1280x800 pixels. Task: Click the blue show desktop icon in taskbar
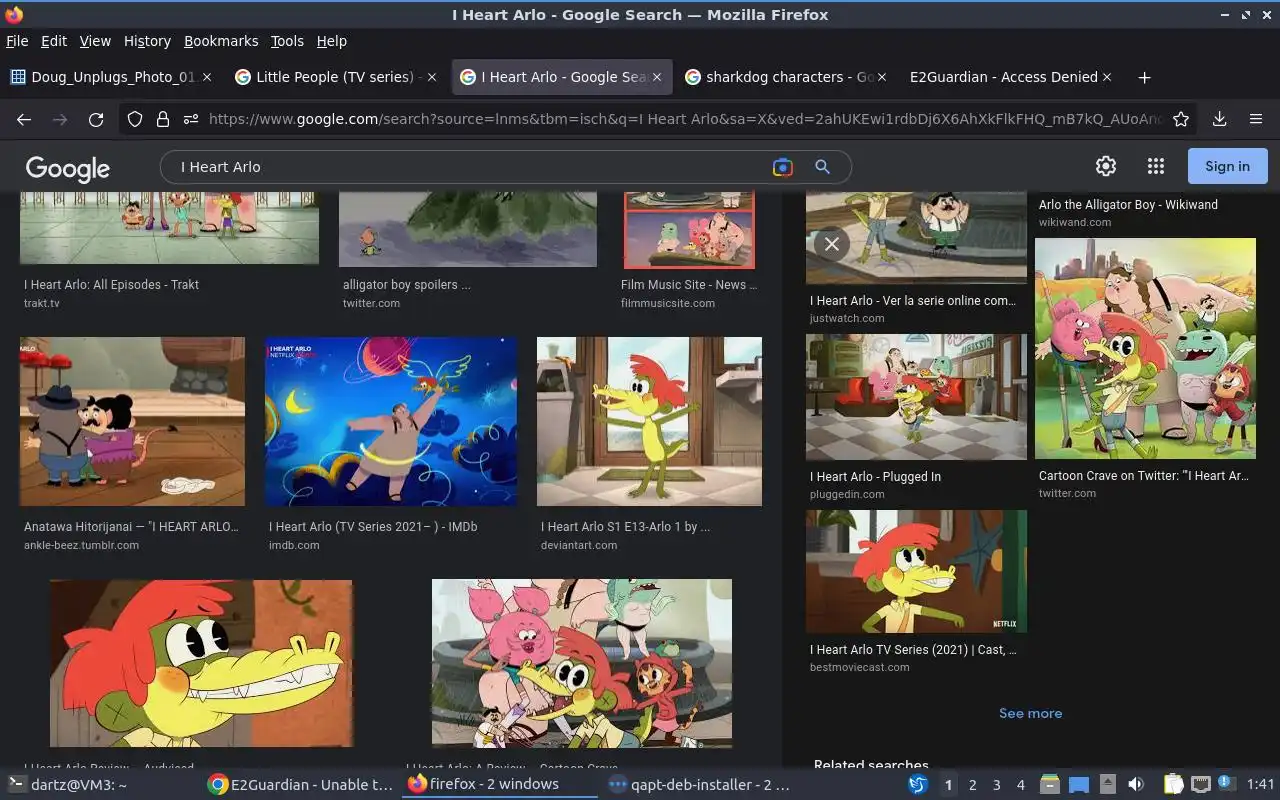point(1079,785)
